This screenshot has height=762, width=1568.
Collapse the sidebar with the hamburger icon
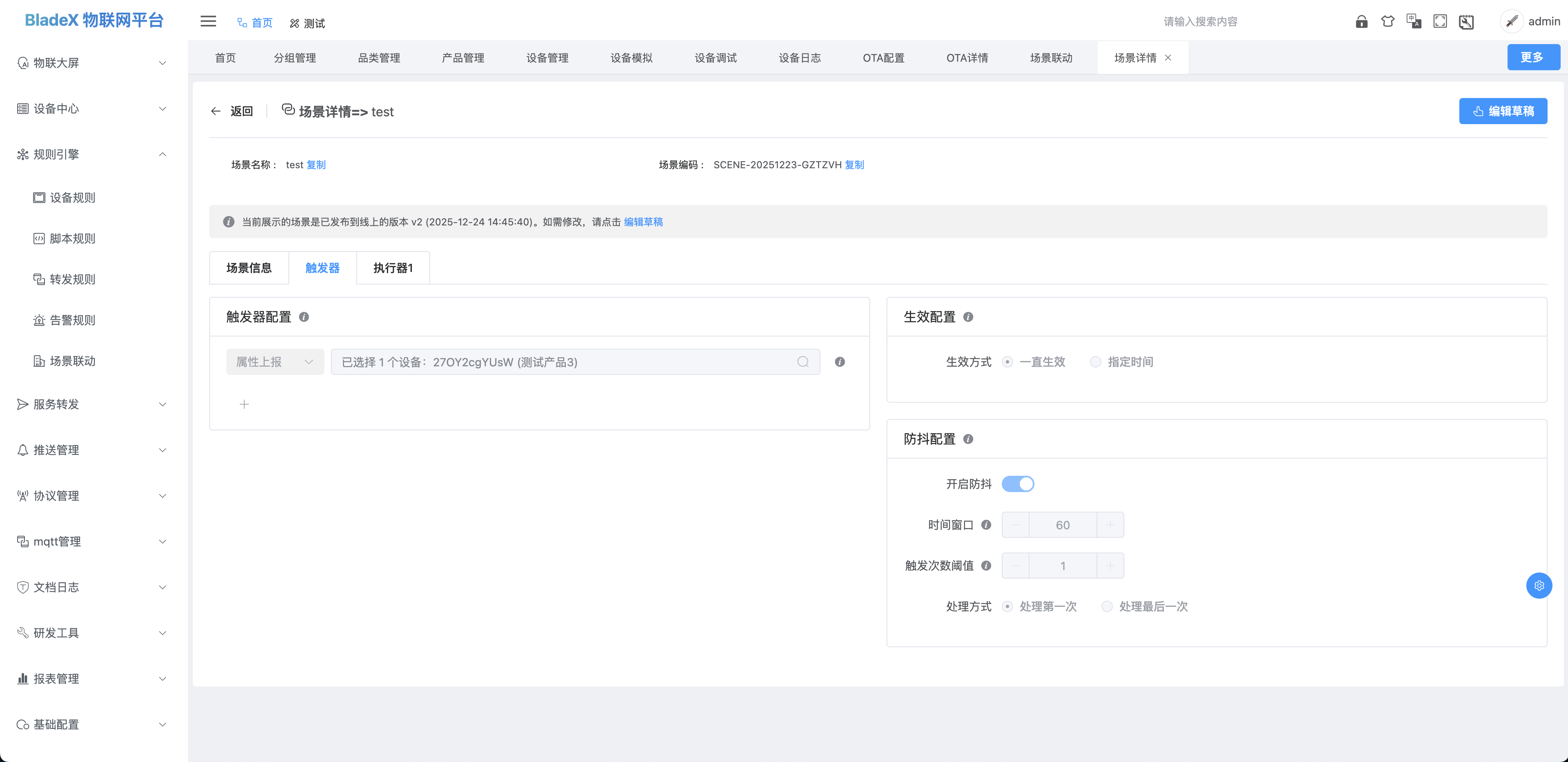click(208, 21)
